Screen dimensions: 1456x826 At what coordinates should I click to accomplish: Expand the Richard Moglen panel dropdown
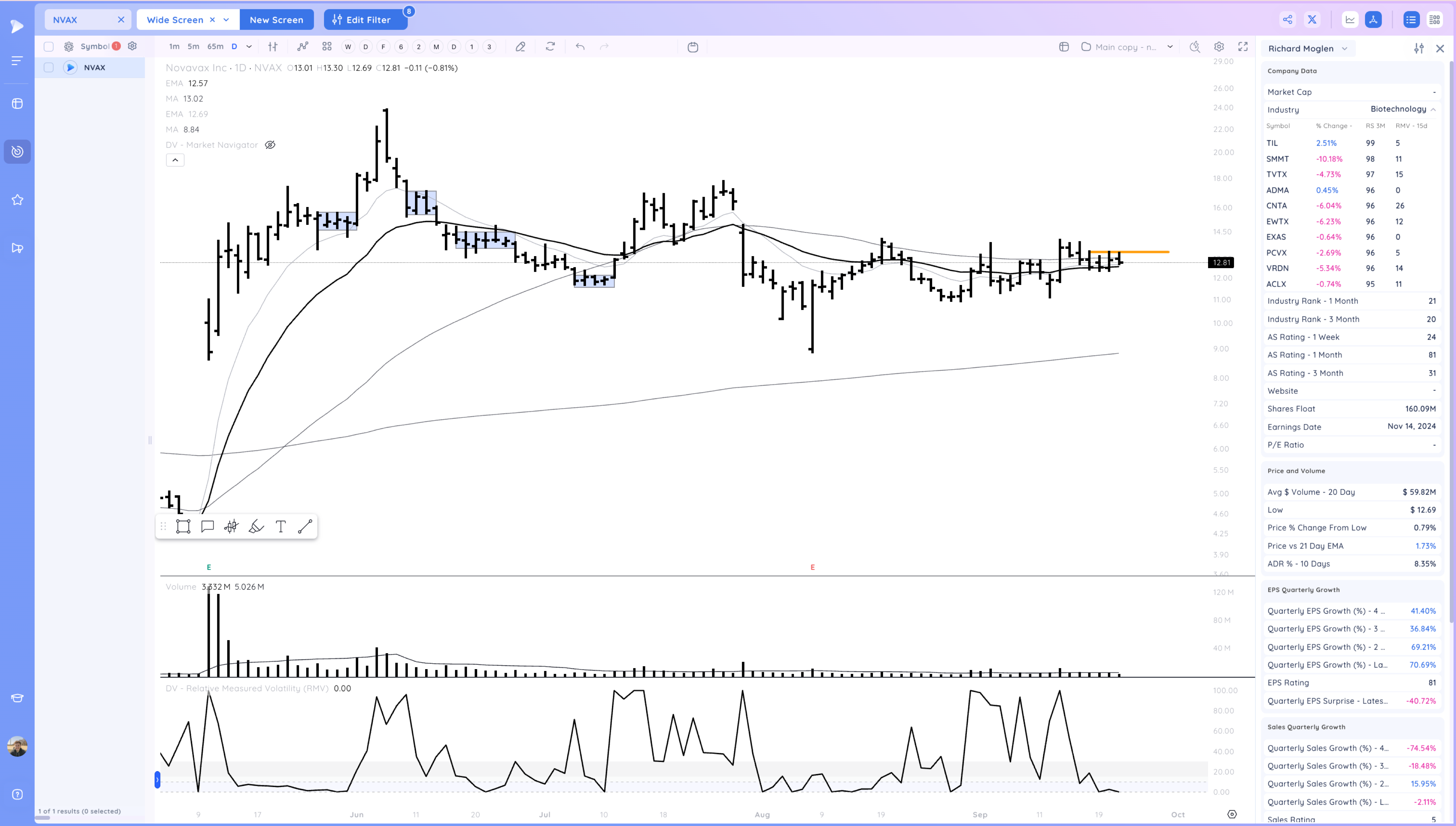tap(1344, 48)
